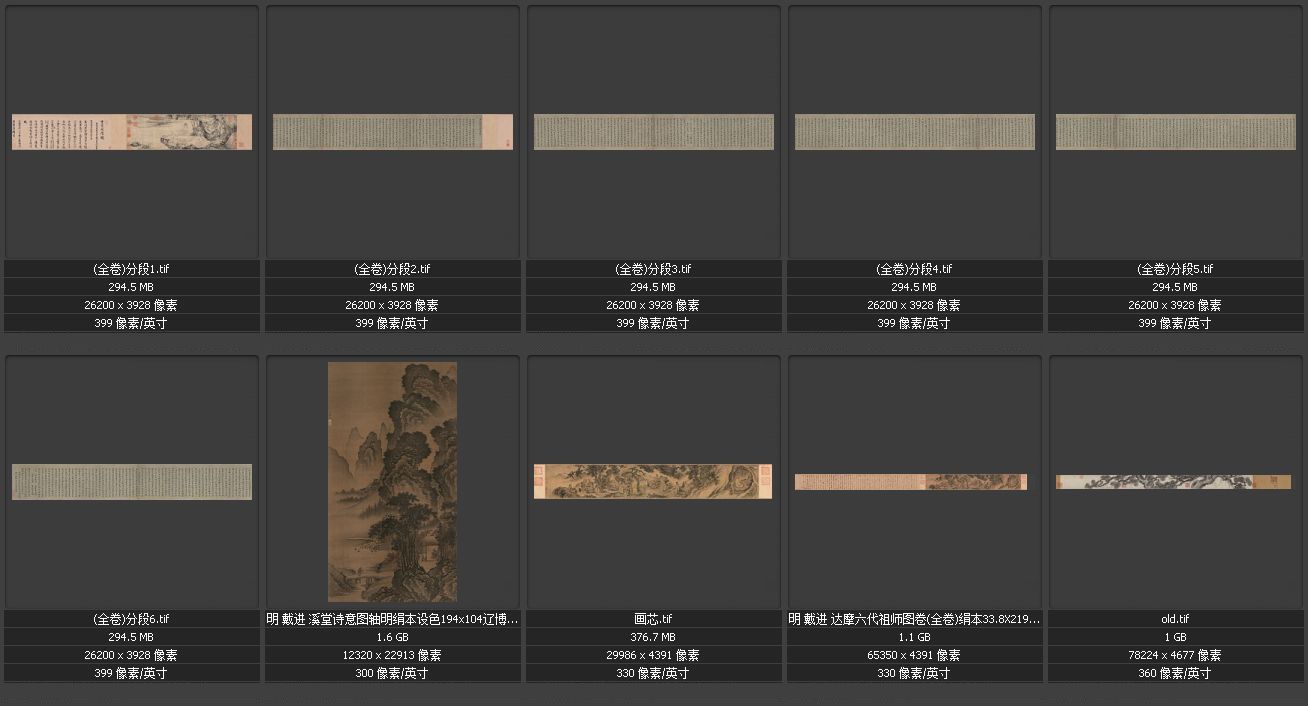1308x706 pixels.
Task: Click the 明 戴进 达摩六代祖师图卷 filename label
Action: point(915,619)
